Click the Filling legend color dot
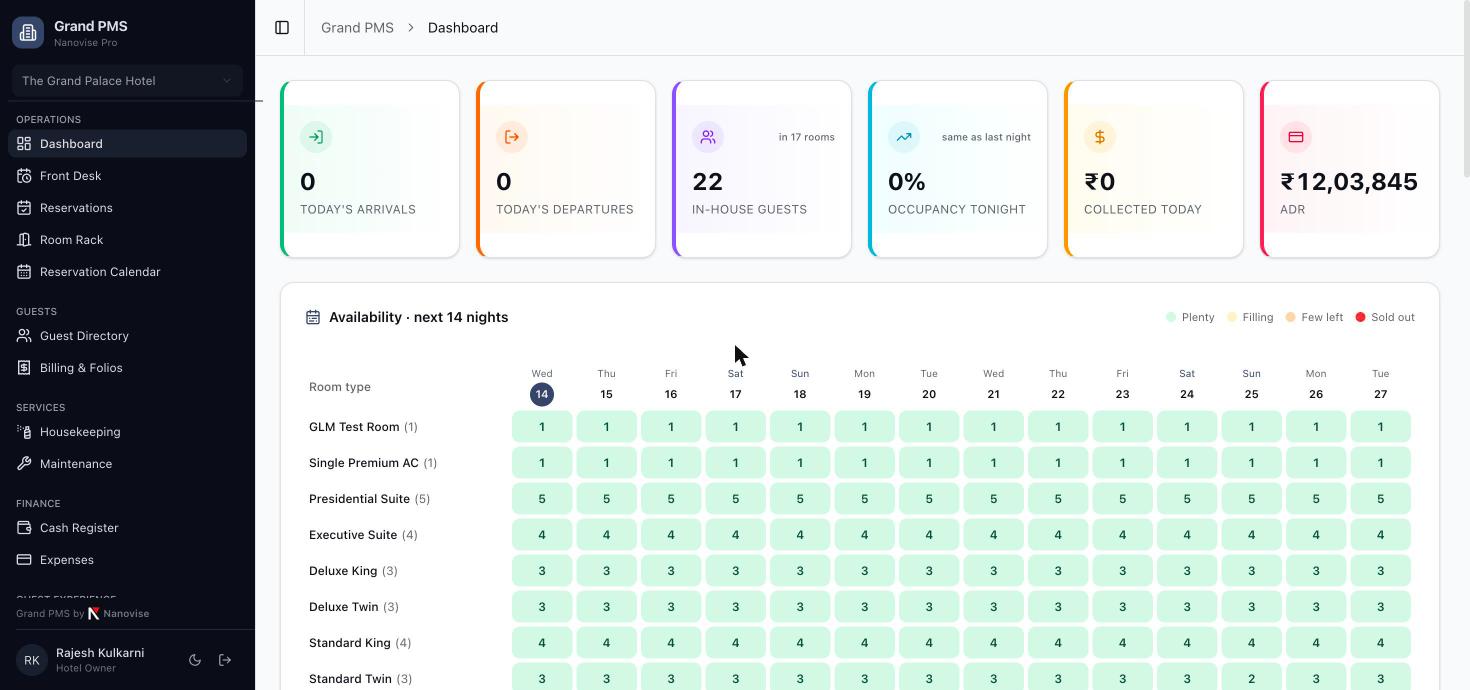The height and width of the screenshot is (690, 1470). [1232, 317]
